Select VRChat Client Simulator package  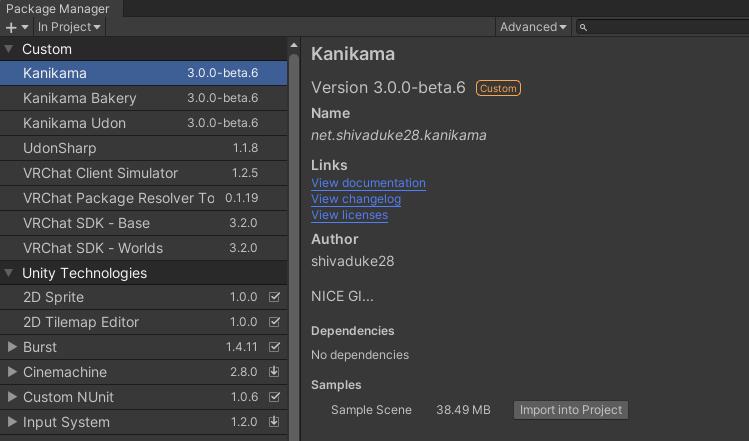[143, 173]
